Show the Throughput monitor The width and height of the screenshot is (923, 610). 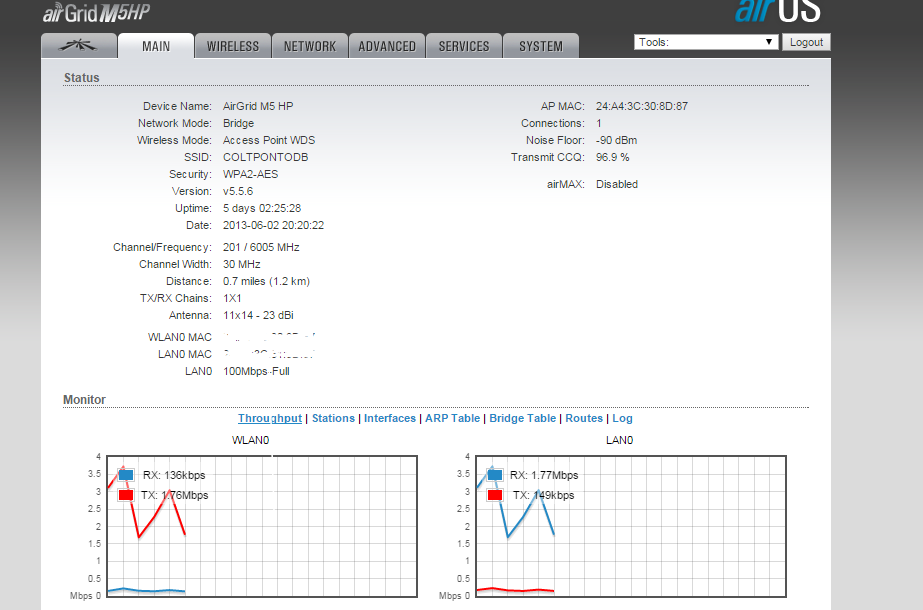[270, 418]
